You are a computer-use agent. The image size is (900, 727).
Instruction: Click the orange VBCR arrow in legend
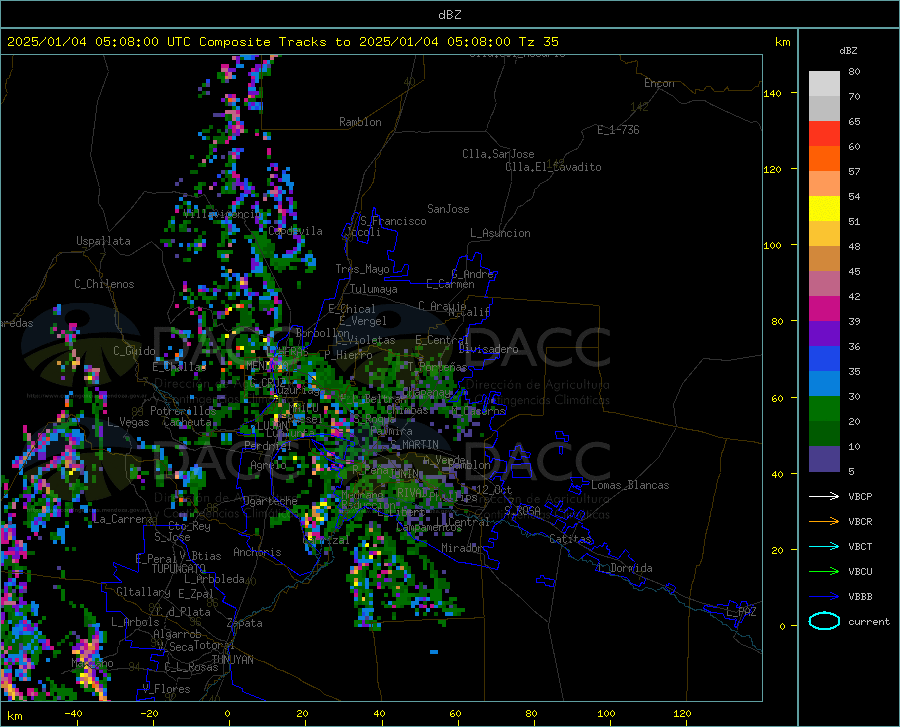[x=824, y=522]
